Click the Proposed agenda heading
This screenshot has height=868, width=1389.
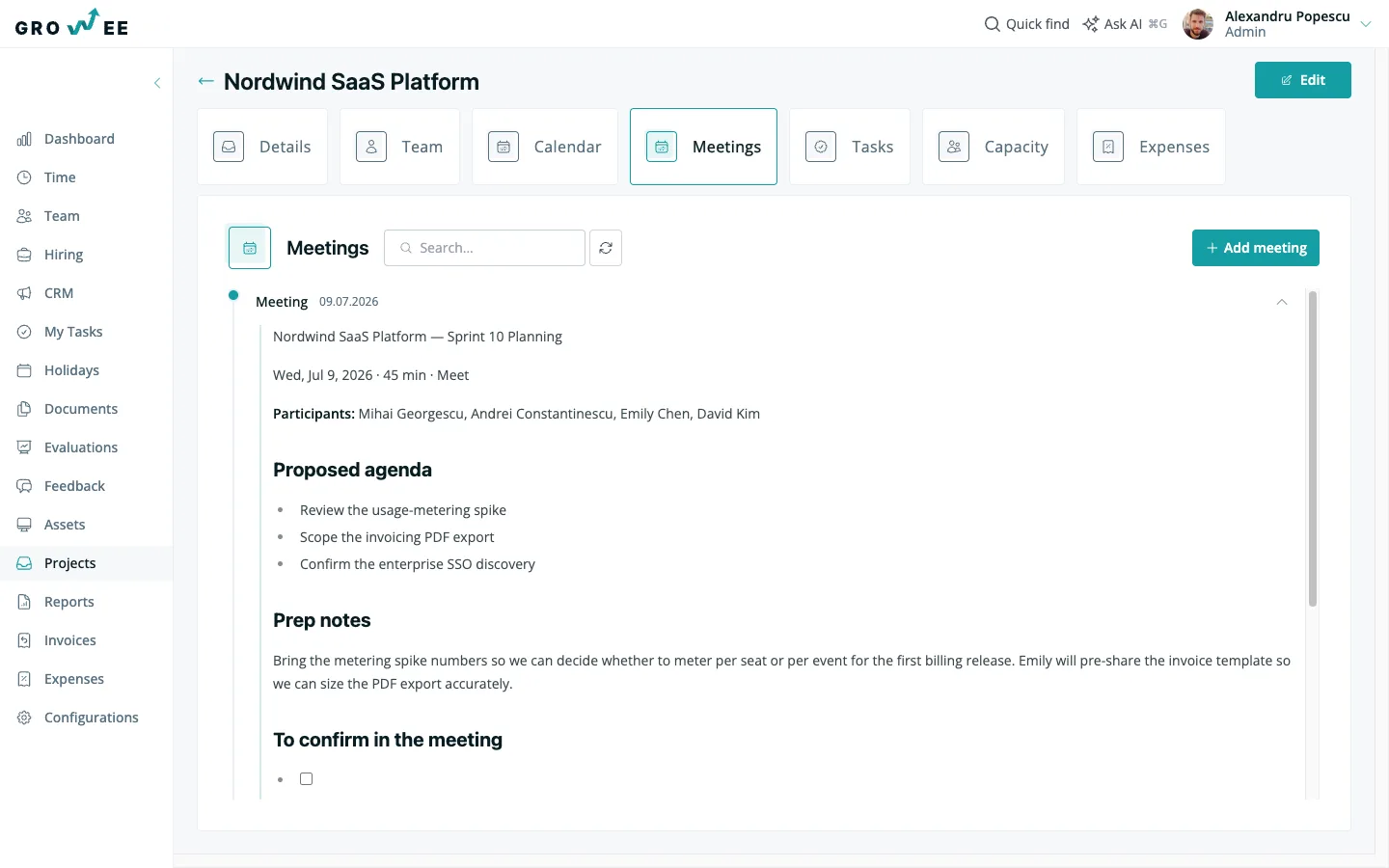pyautogui.click(x=352, y=470)
